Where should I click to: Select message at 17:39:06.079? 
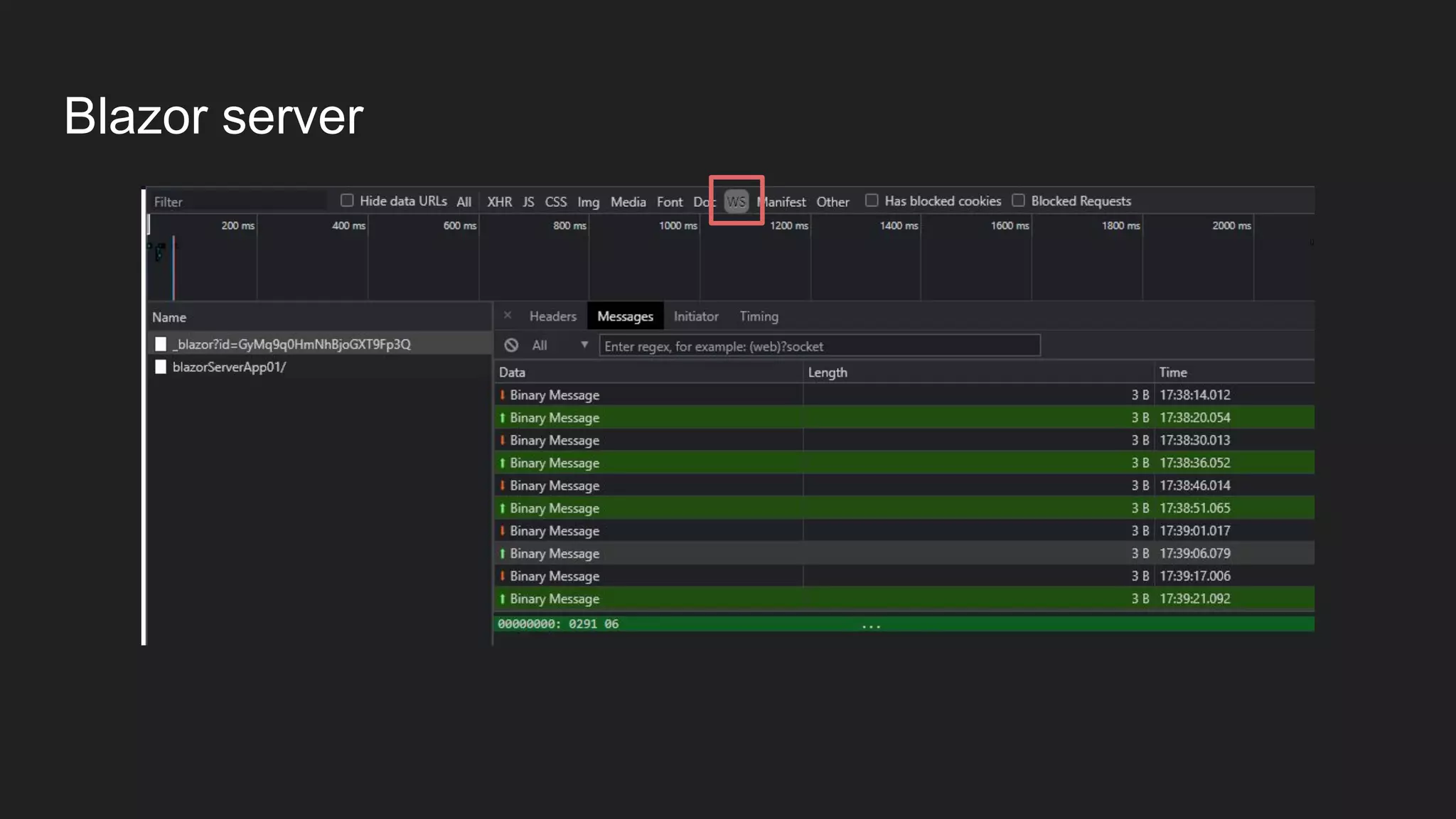(904, 553)
